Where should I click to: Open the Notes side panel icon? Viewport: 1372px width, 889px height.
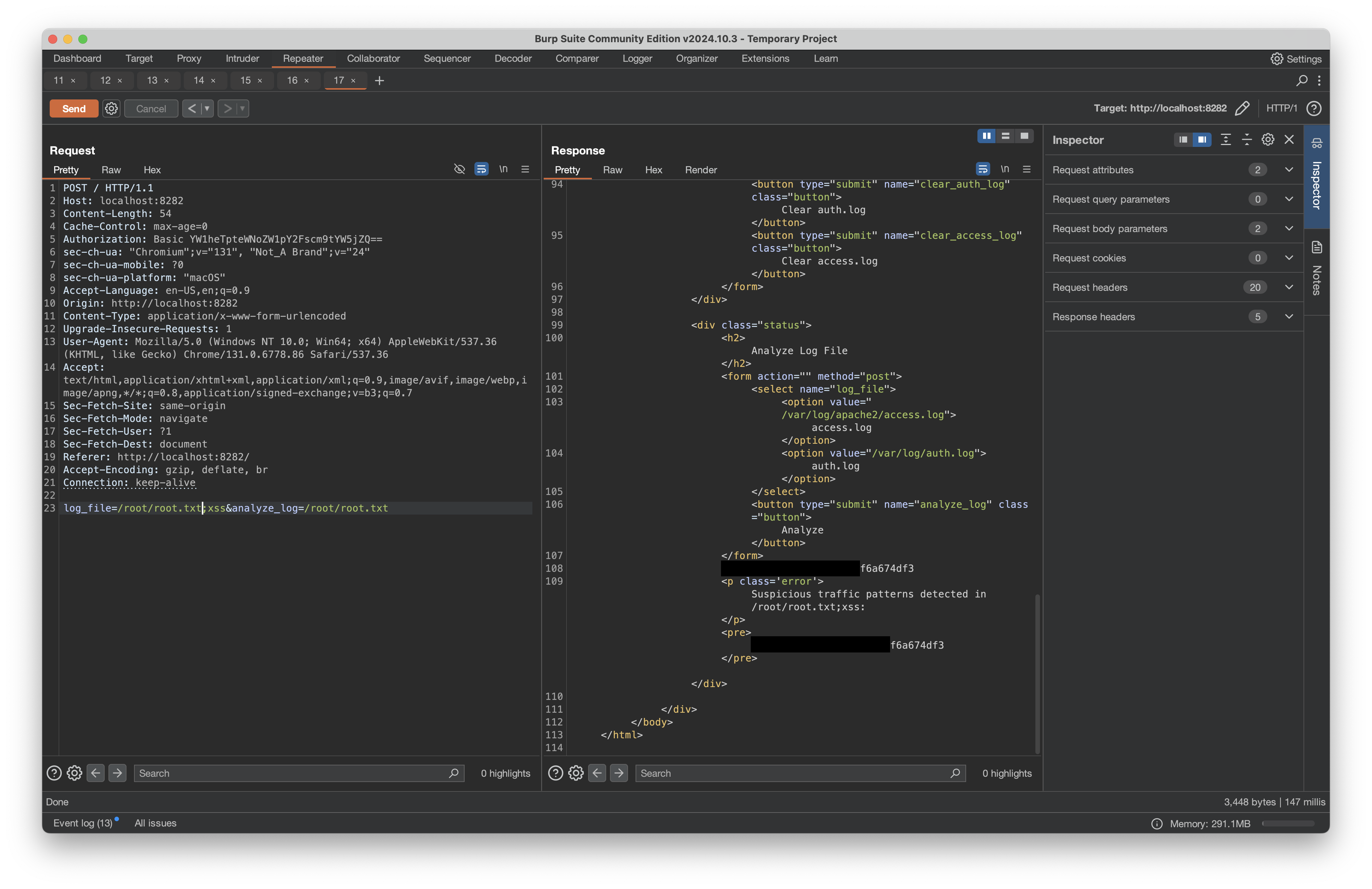1317,248
